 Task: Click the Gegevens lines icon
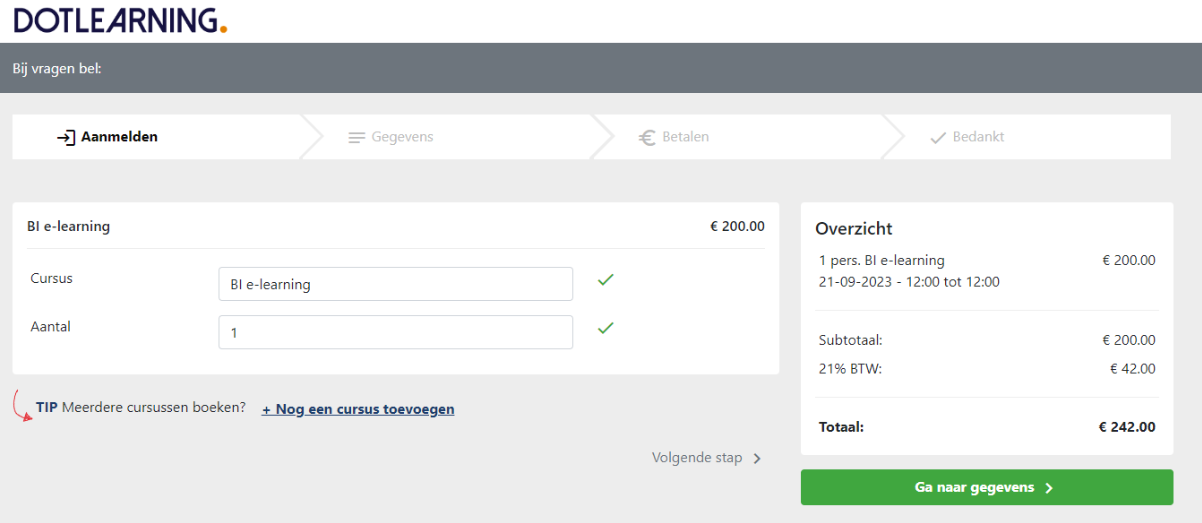(356, 137)
